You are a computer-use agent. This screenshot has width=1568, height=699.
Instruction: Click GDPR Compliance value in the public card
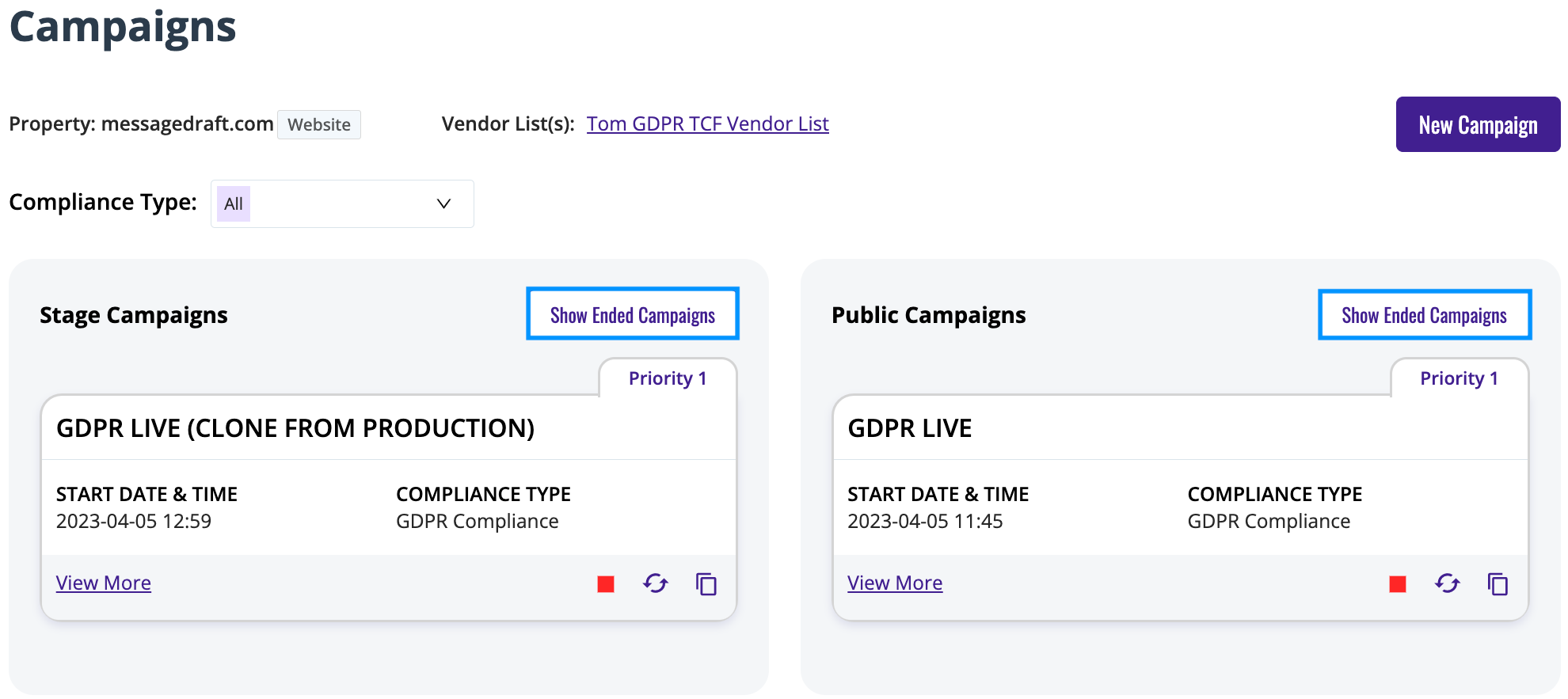click(1269, 521)
